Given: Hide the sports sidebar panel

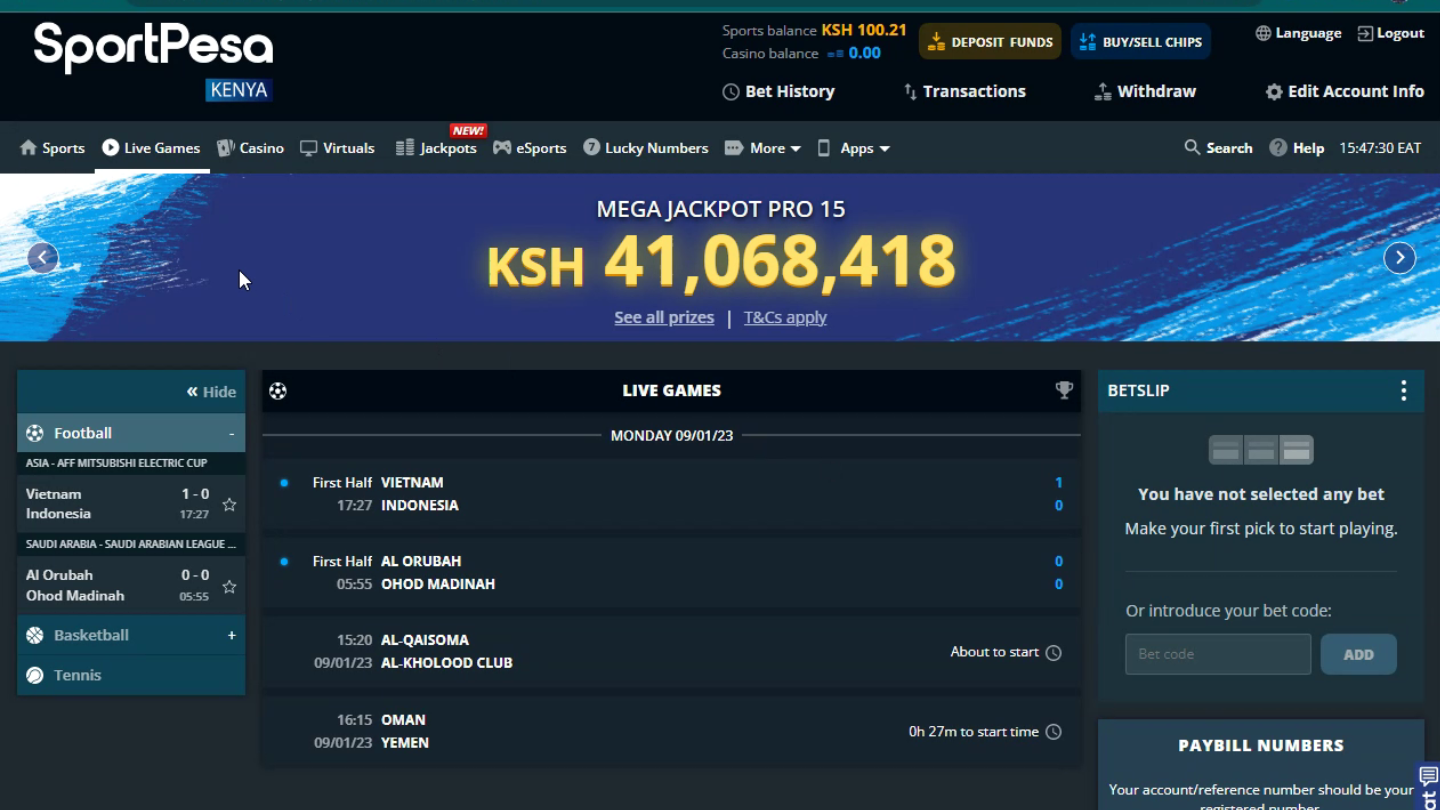Looking at the screenshot, I should [211, 392].
